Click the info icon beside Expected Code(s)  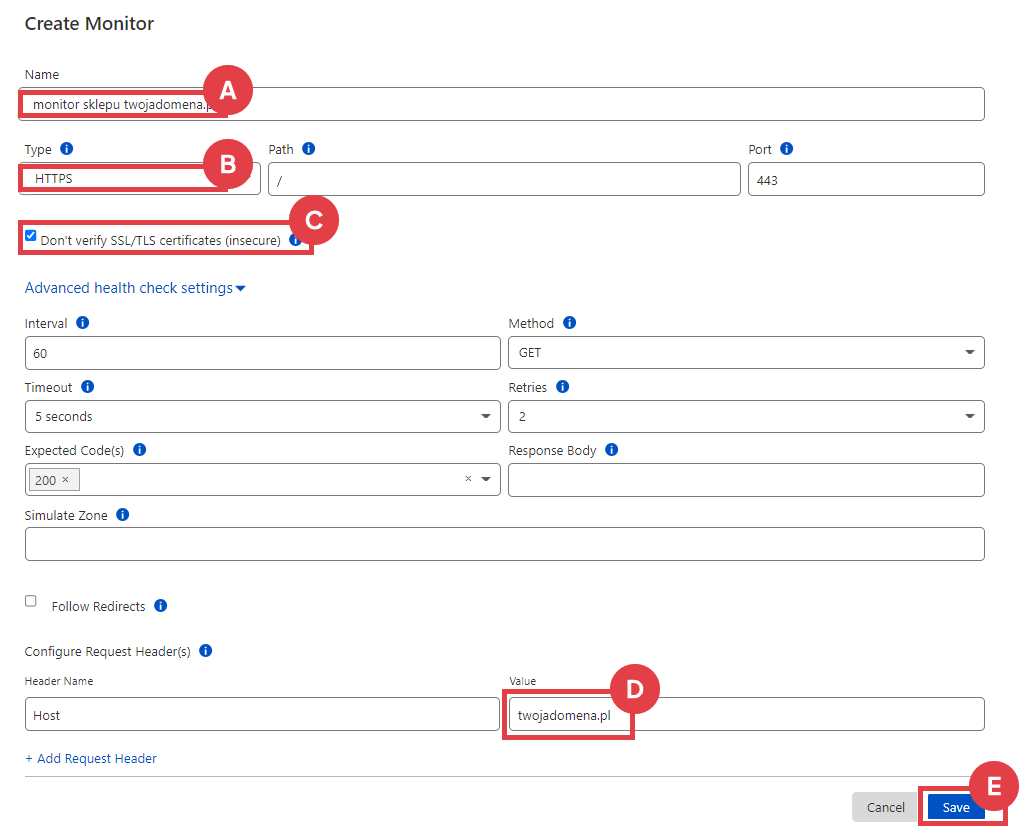pos(140,450)
